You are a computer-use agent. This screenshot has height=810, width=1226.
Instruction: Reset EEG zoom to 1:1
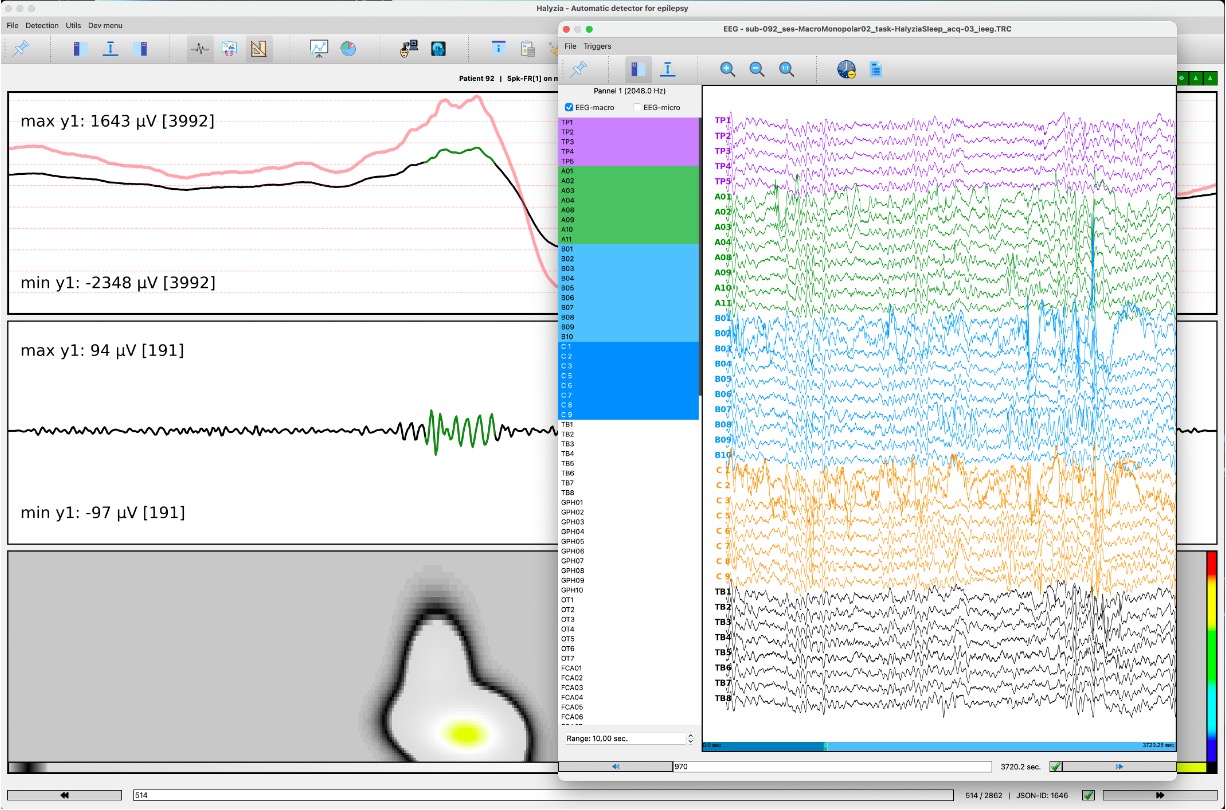(787, 69)
